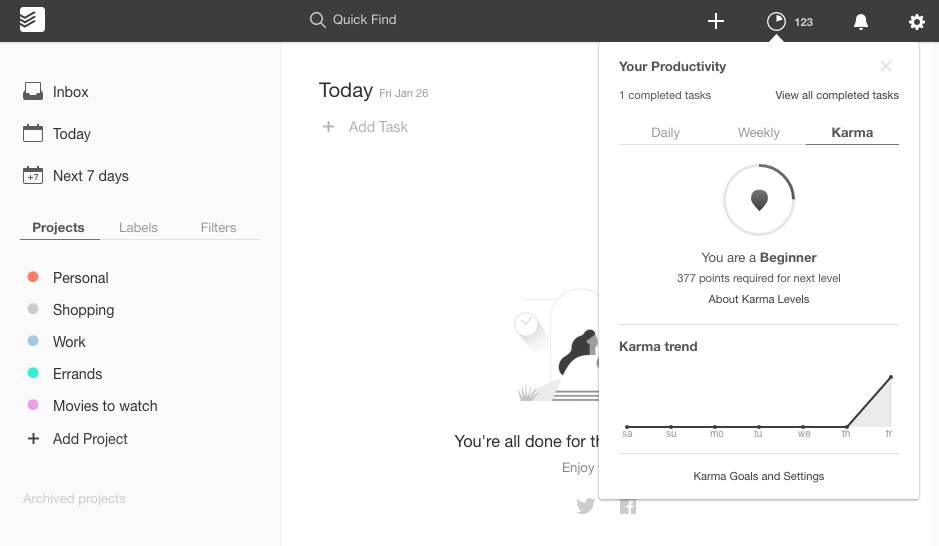Share on Twitter bird icon
939x546 pixels.
click(x=586, y=506)
